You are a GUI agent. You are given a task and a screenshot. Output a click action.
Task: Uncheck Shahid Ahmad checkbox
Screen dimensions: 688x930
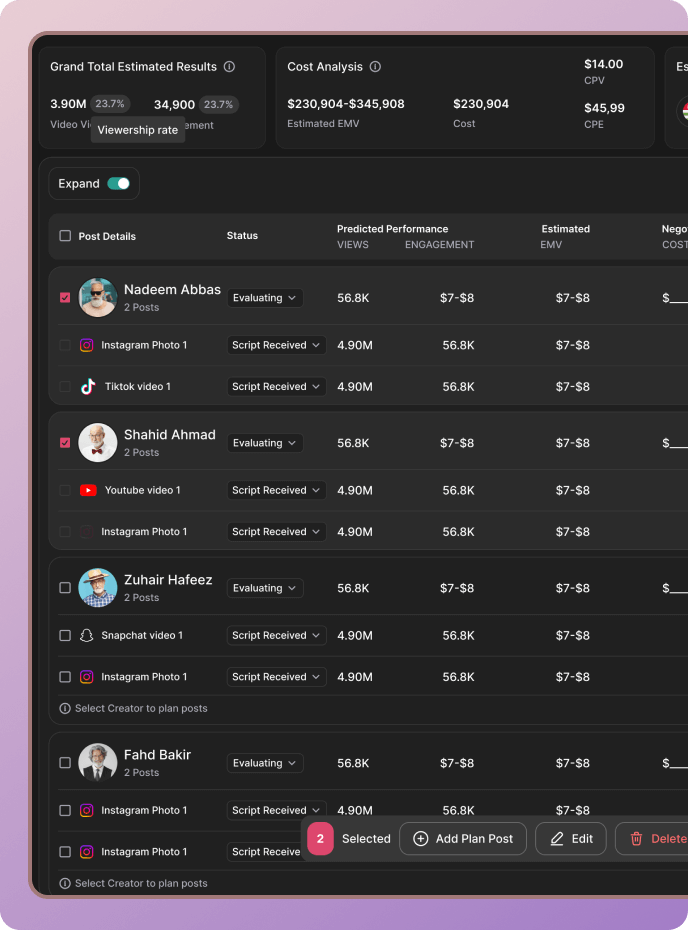(x=65, y=443)
